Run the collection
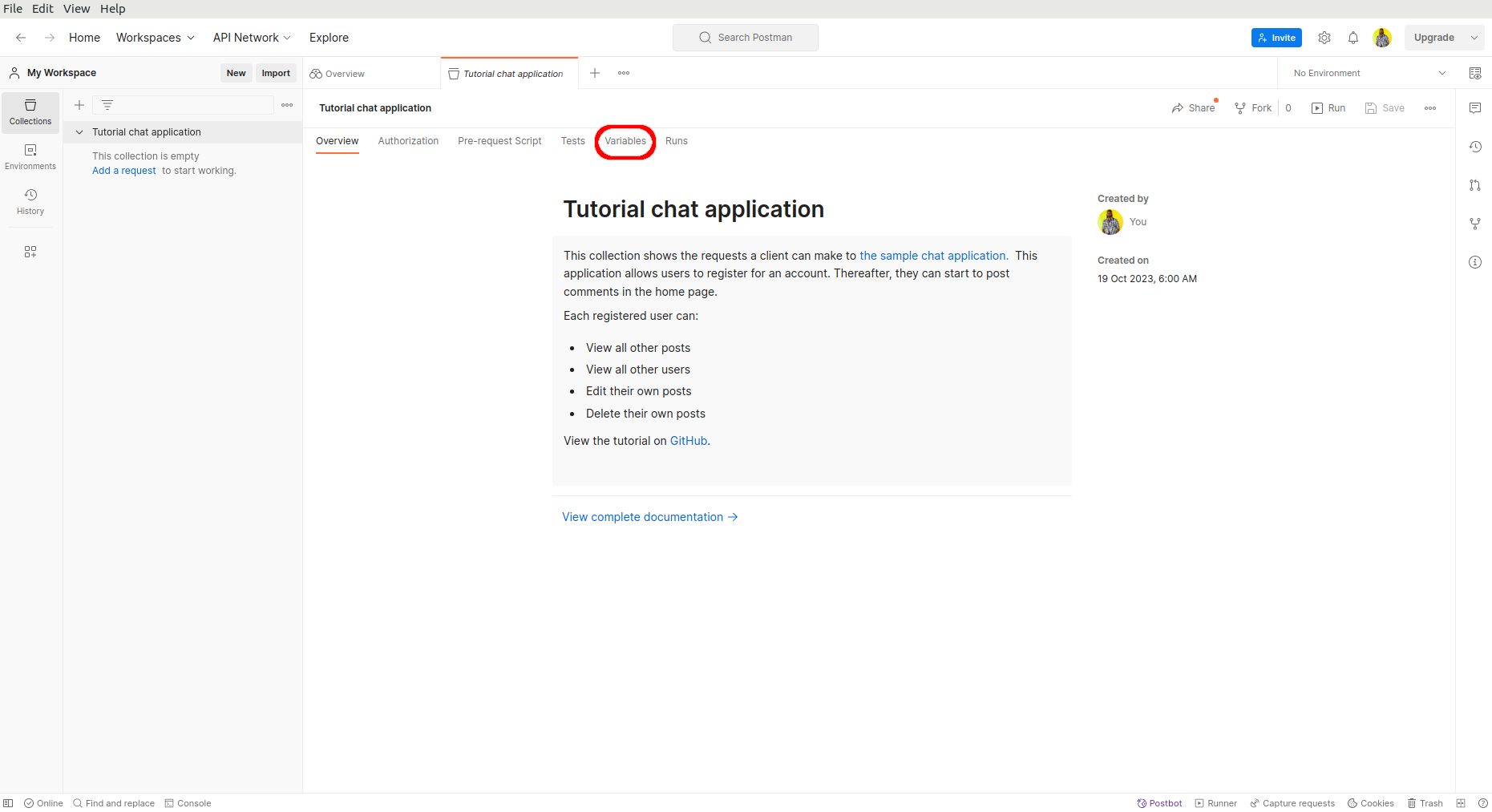Image resolution: width=1492 pixels, height=812 pixels. 1328,108
